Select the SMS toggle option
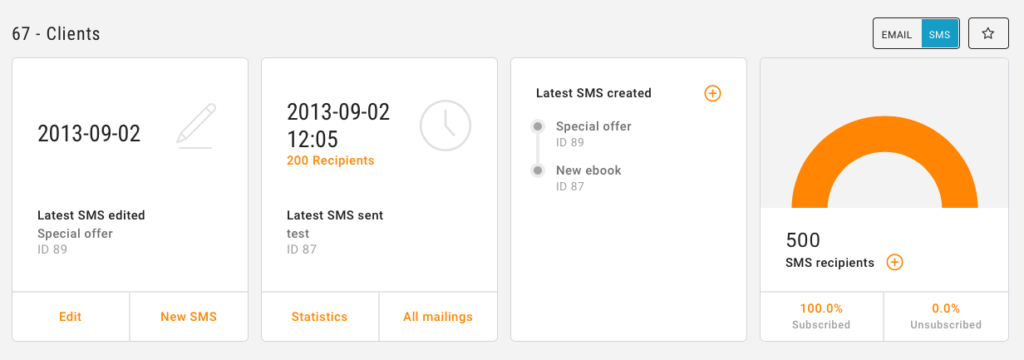Screen dimensions: 1024x360 [x=940, y=33]
